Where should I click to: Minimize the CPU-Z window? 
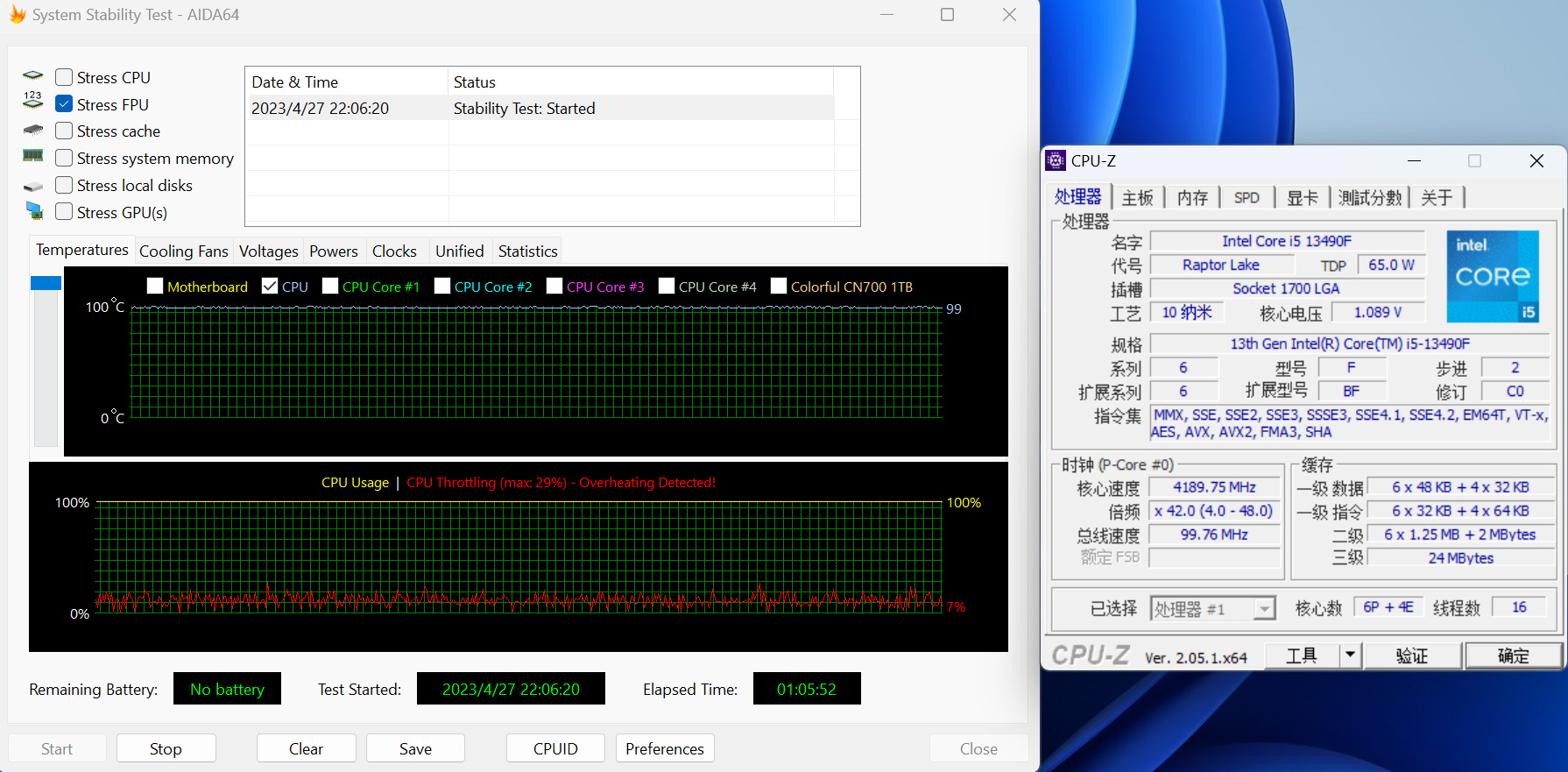pos(1414,160)
